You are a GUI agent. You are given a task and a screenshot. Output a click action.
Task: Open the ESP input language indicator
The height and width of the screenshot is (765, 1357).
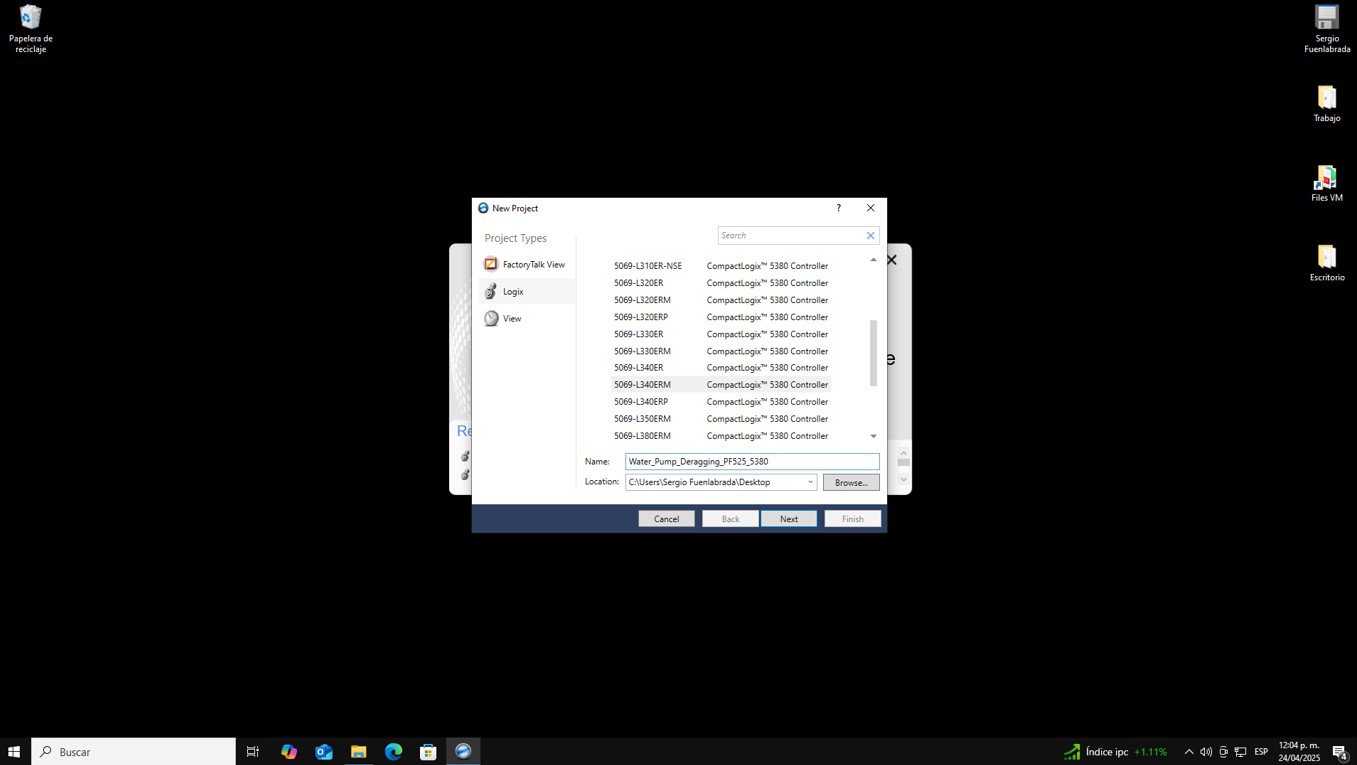[1261, 752]
